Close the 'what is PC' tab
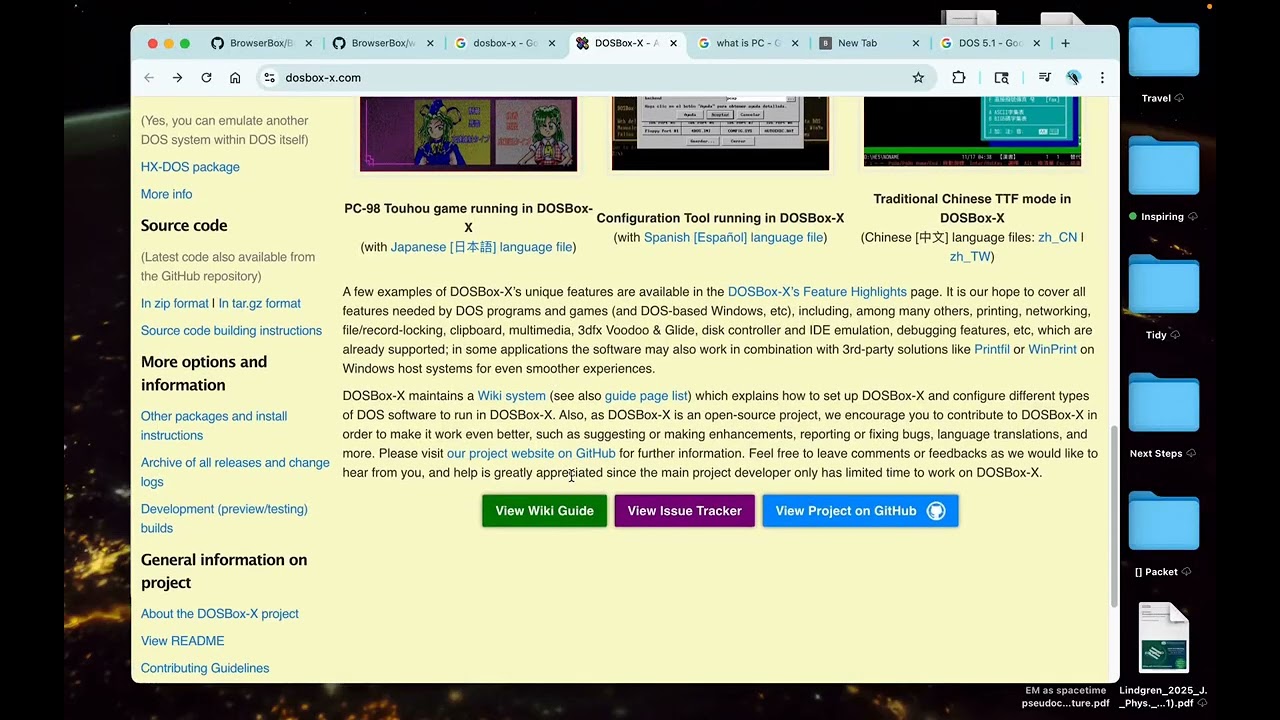 click(x=795, y=43)
